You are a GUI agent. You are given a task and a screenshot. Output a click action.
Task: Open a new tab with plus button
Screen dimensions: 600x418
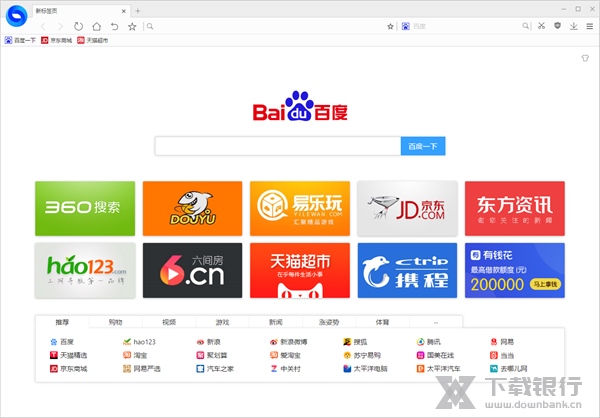click(x=137, y=10)
